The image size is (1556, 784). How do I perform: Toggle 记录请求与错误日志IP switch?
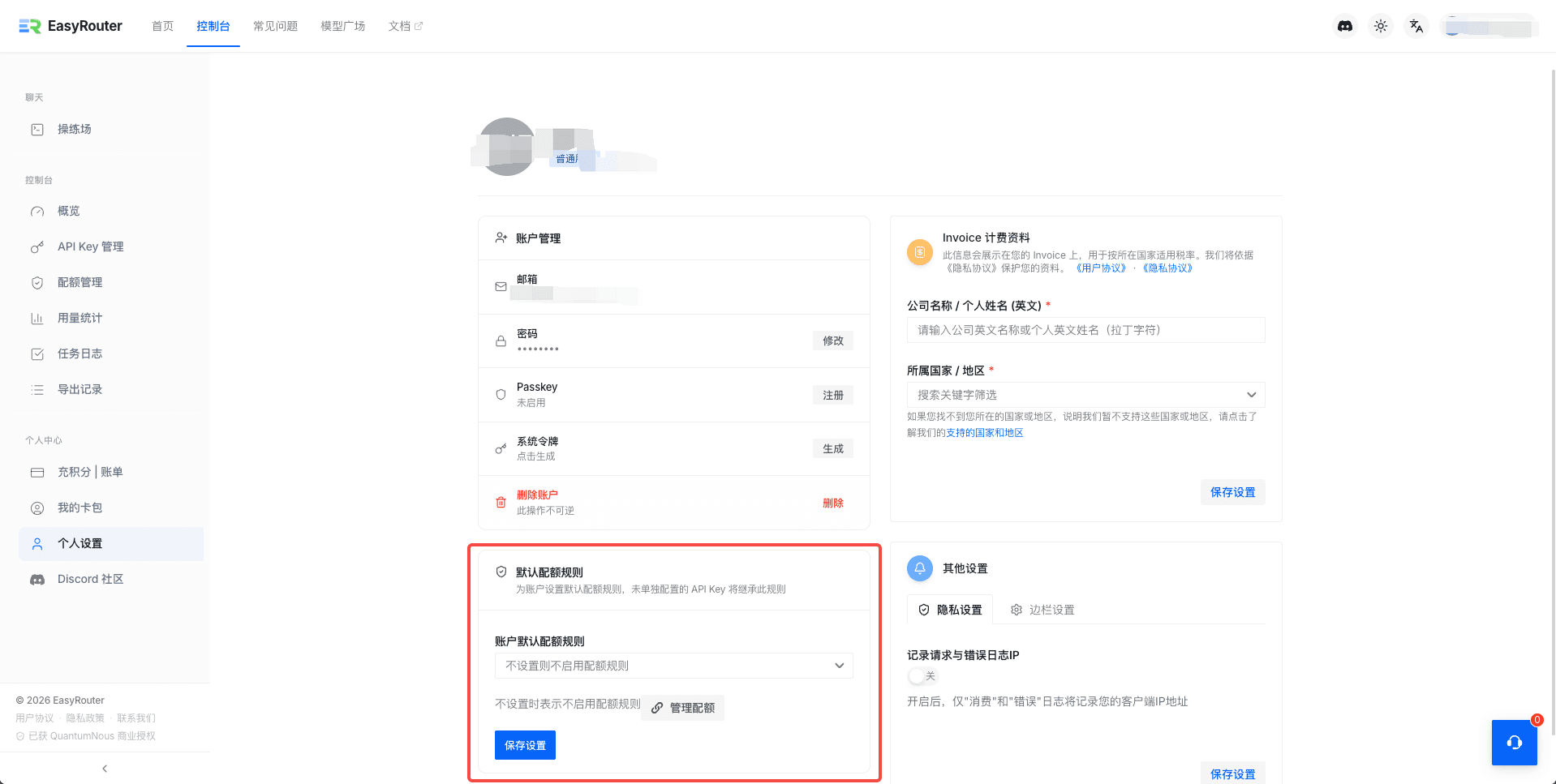pyautogui.click(x=922, y=676)
